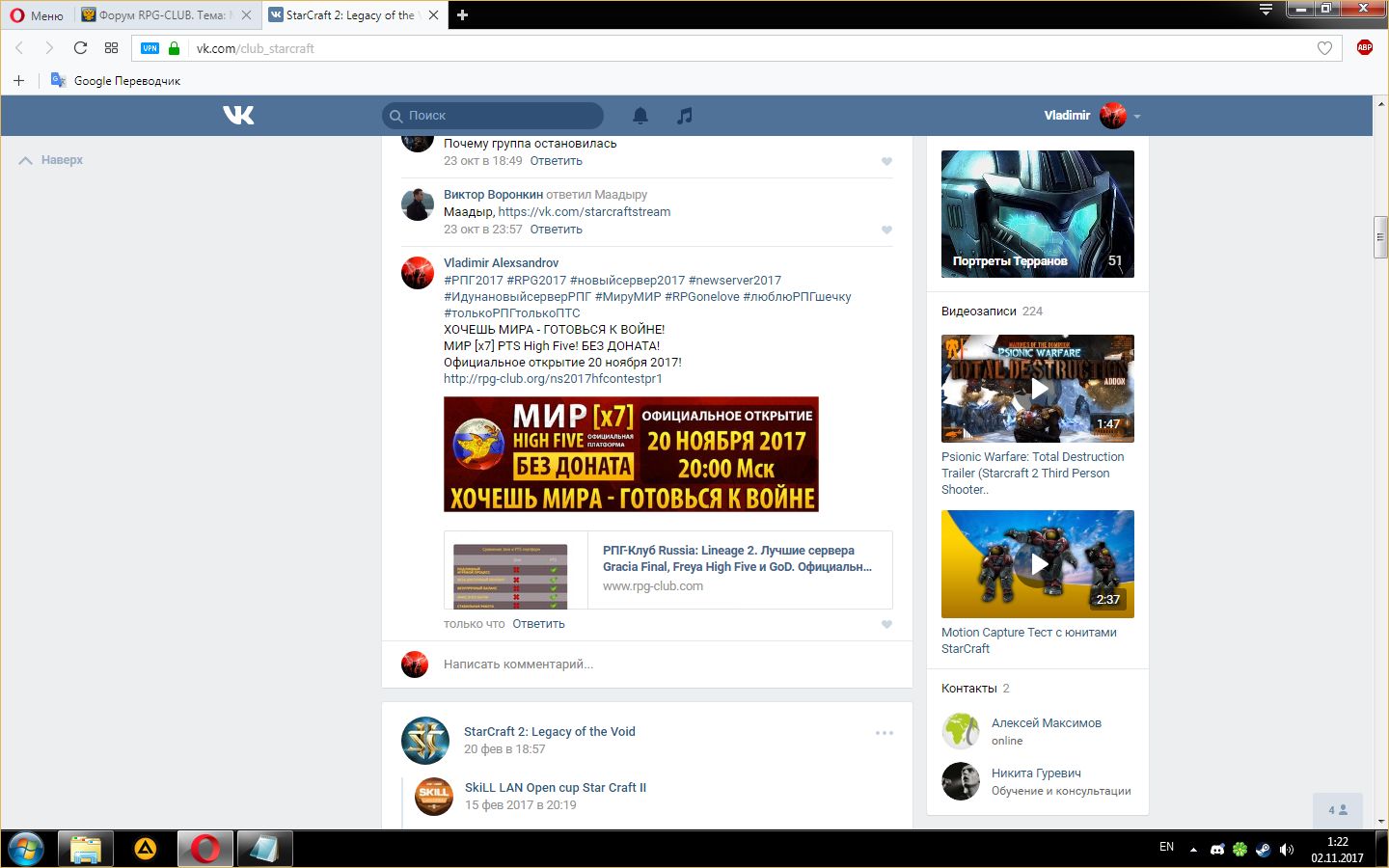
Task: Open post options three dots menu
Action: [884, 733]
